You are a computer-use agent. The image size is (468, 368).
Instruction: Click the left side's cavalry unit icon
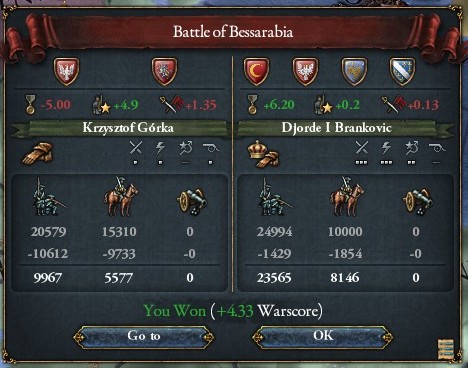120,197
